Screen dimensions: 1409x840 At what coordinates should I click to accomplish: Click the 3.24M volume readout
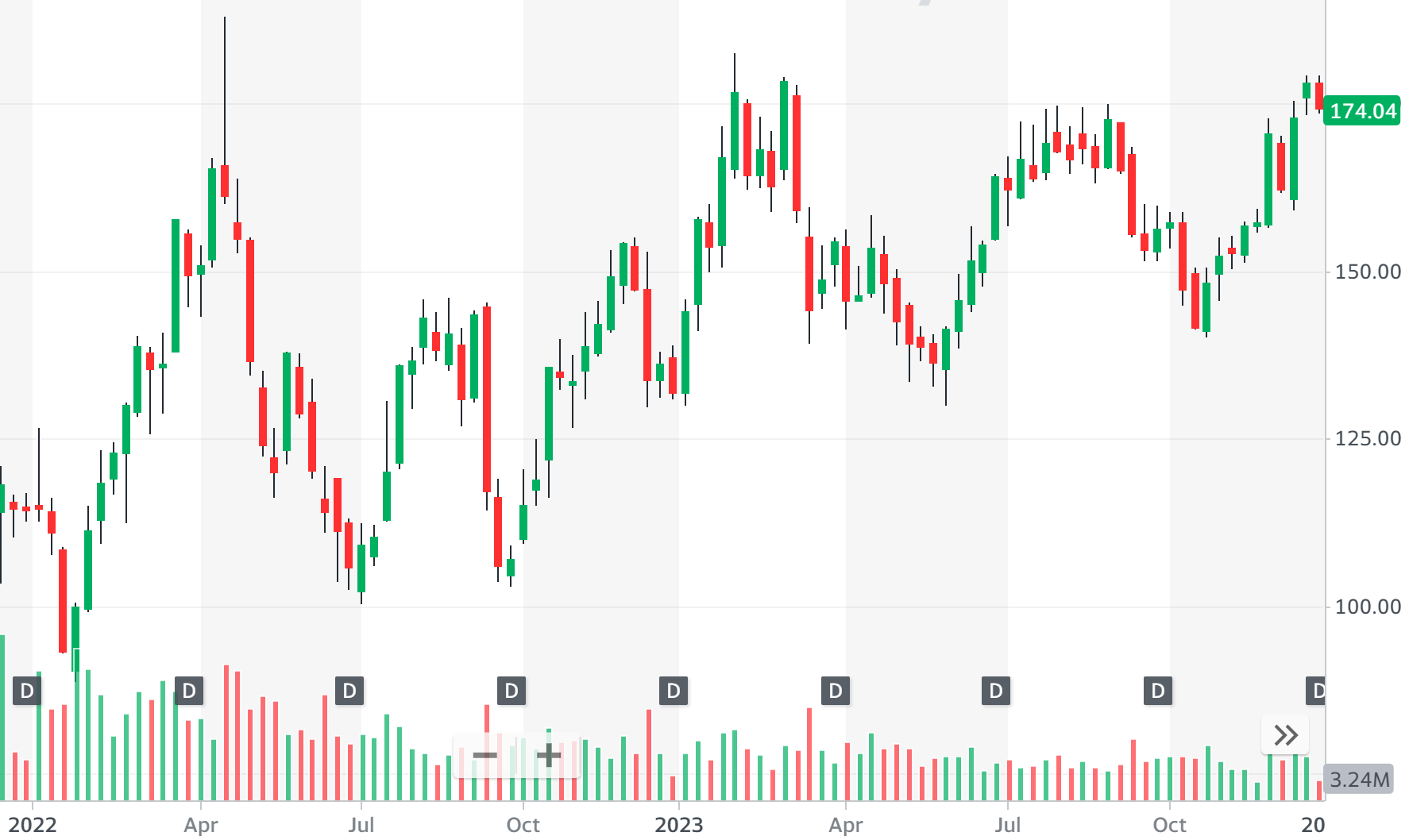click(1361, 780)
